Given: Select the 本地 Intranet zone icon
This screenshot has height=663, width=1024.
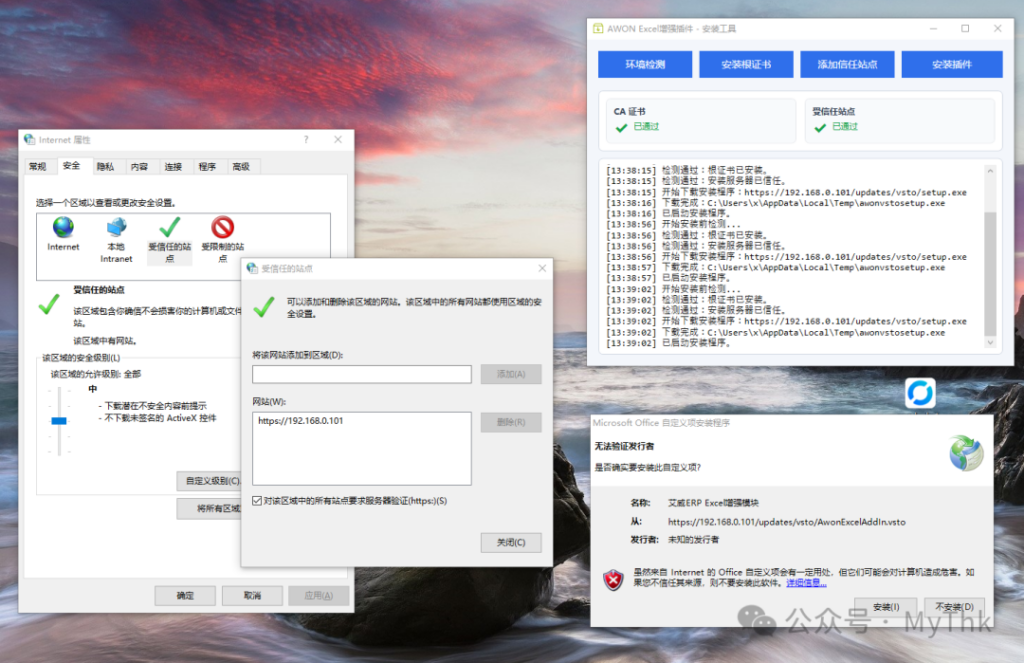Looking at the screenshot, I should tap(116, 227).
